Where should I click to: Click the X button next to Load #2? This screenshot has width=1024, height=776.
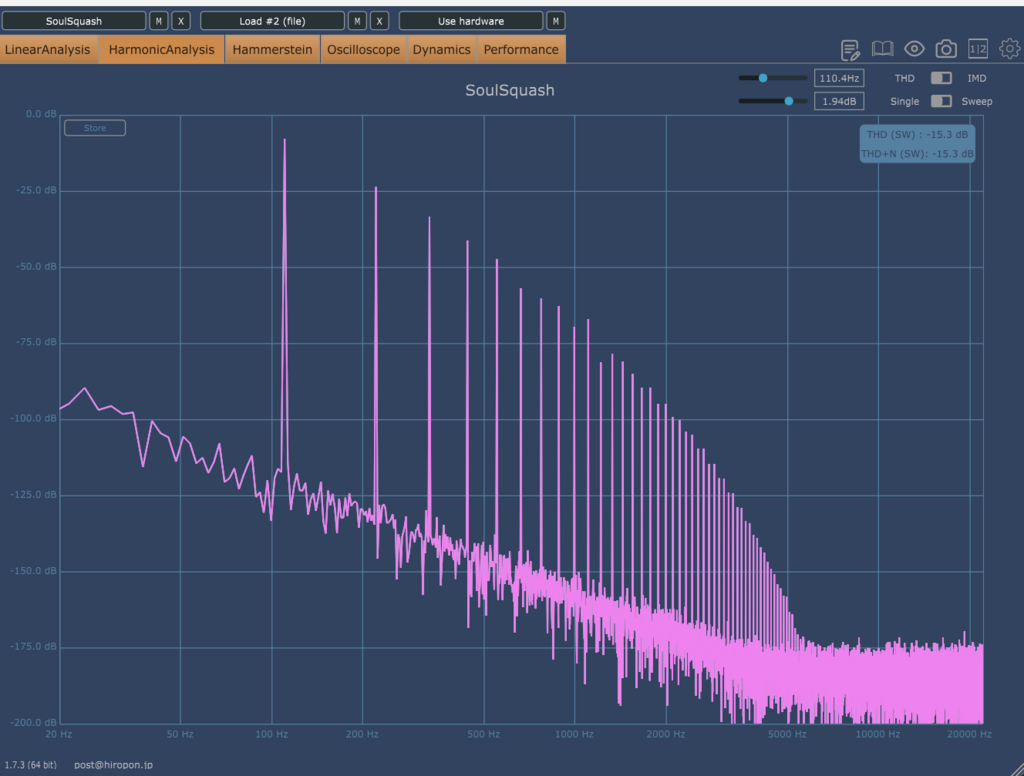(379, 21)
